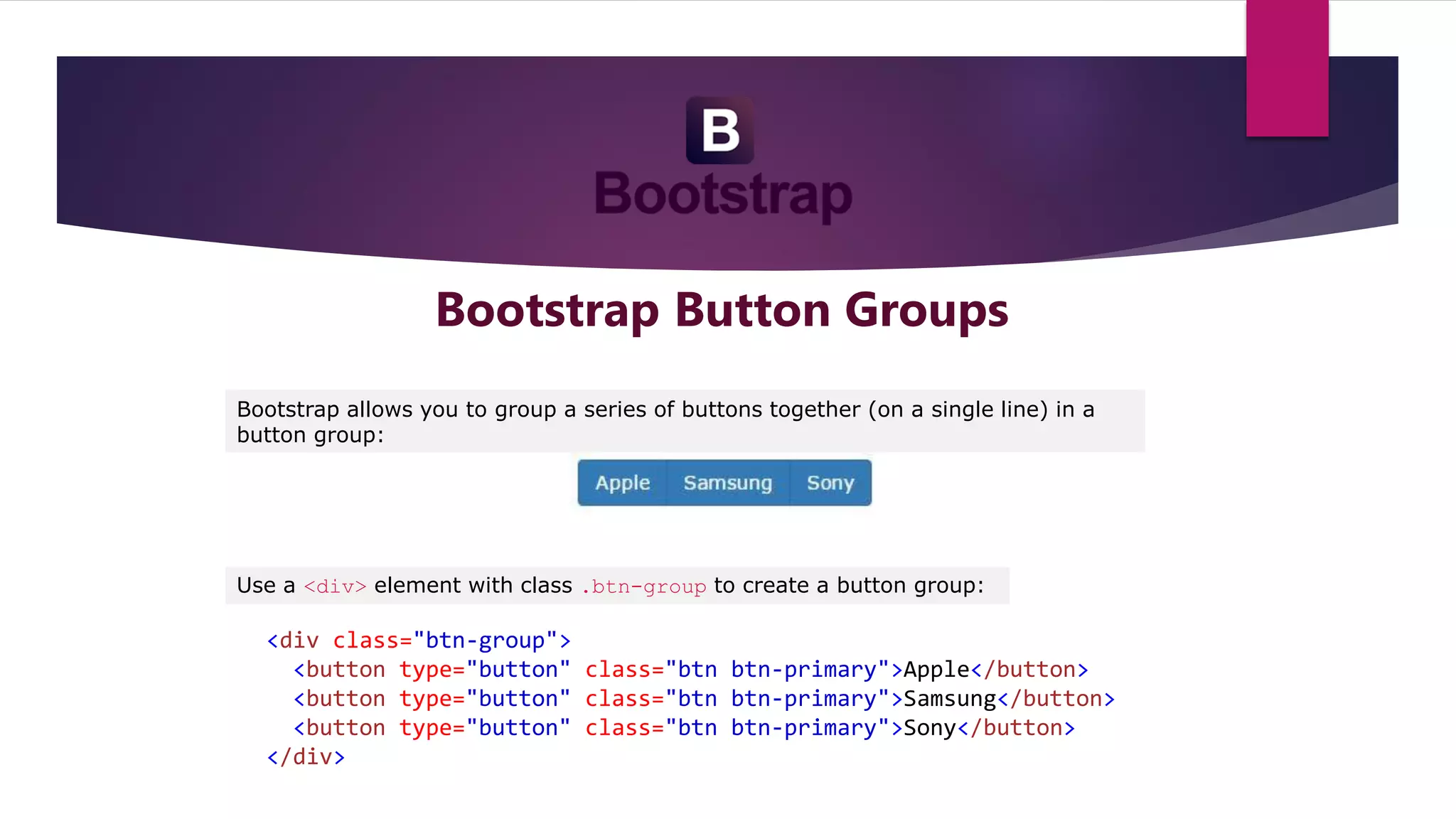1456x819 pixels.
Task: Click the Samsung button in group
Action: pyautogui.click(x=727, y=483)
